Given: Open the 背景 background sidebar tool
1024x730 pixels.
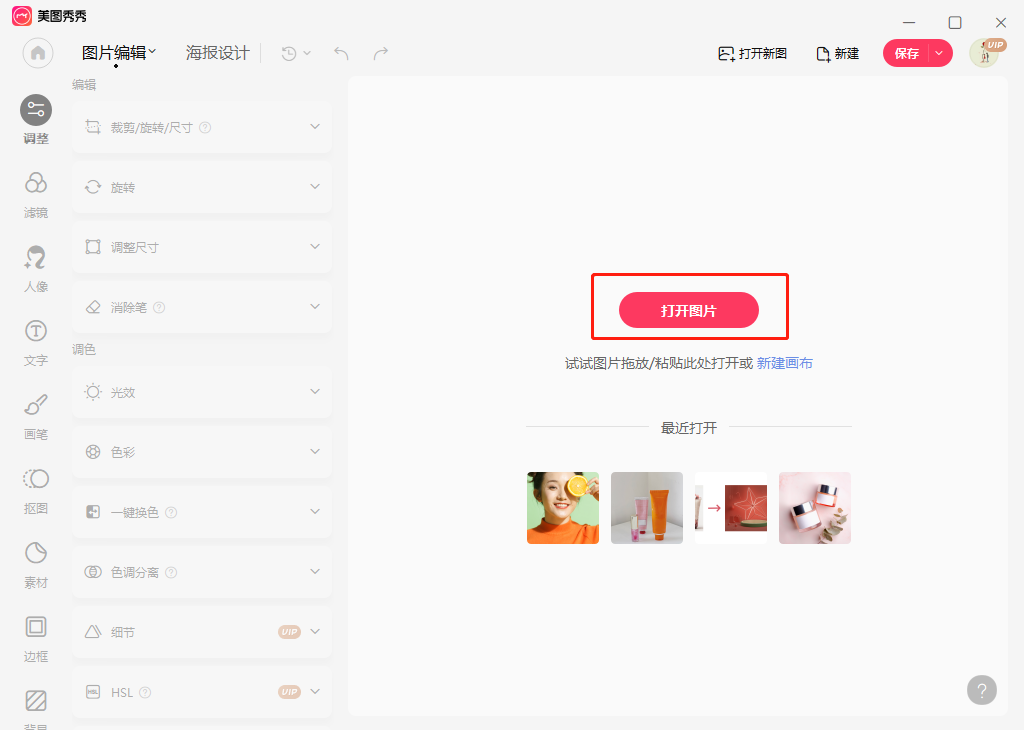Looking at the screenshot, I should click(36, 708).
